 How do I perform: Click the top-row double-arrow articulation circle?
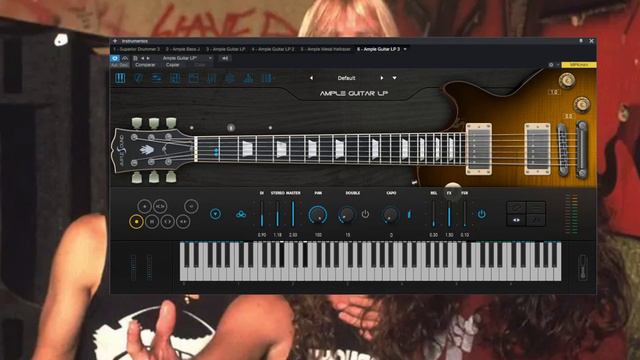point(160,206)
